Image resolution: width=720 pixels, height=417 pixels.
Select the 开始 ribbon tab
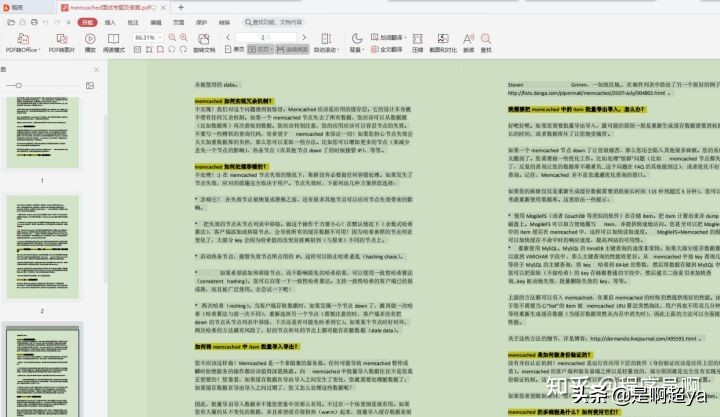pyautogui.click(x=87, y=22)
